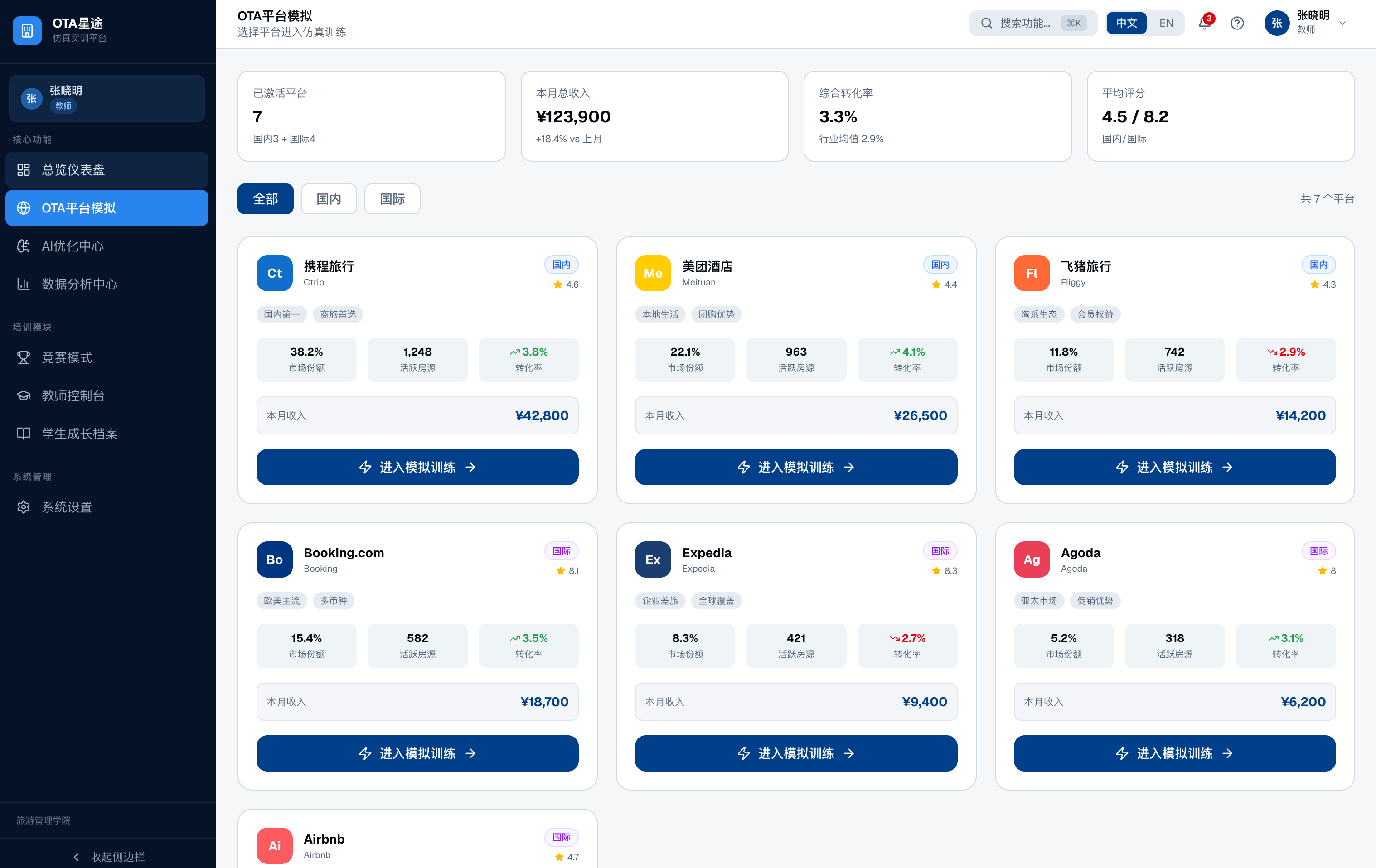Image resolution: width=1376 pixels, height=868 pixels.
Task: Enter simulation training for 携程旅行
Action: click(417, 467)
